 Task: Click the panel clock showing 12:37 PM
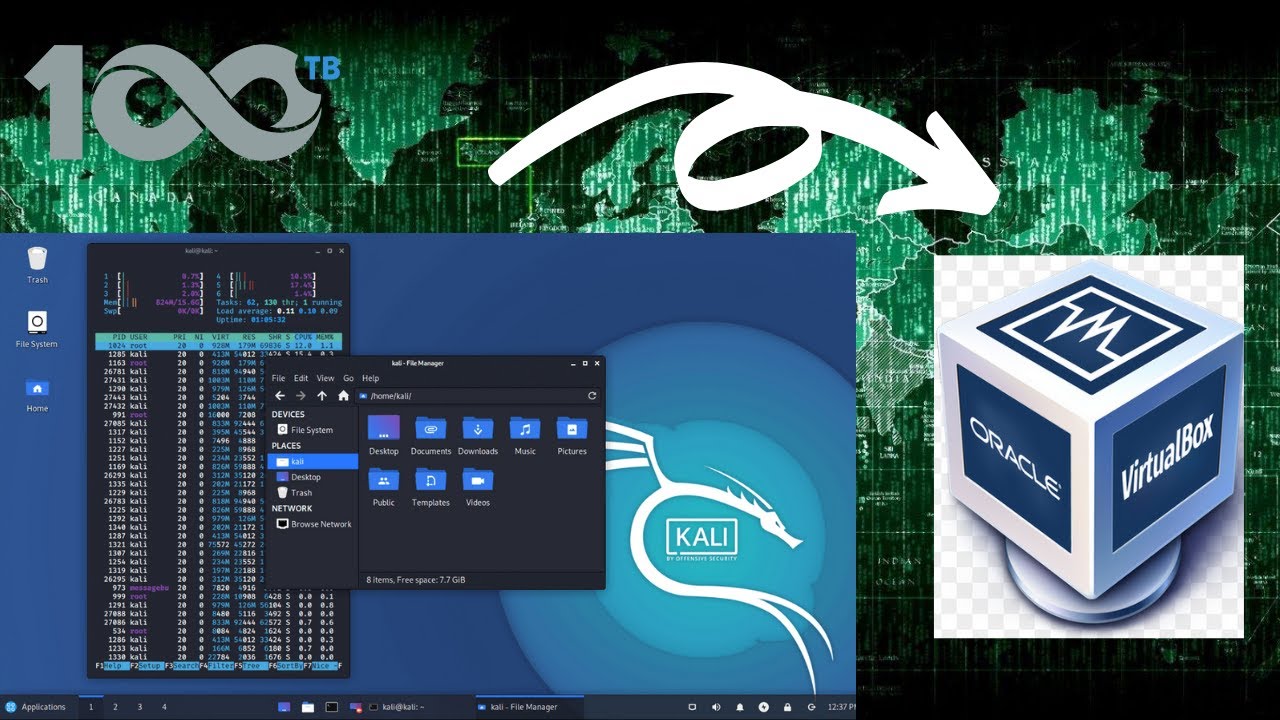point(842,707)
